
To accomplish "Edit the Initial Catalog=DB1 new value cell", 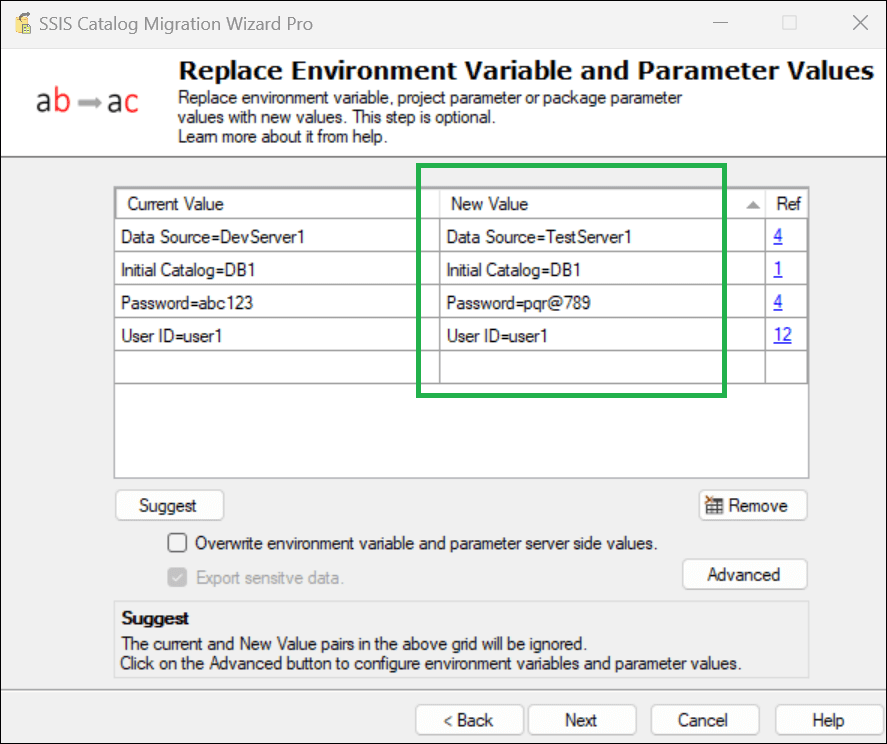I will coord(602,269).
